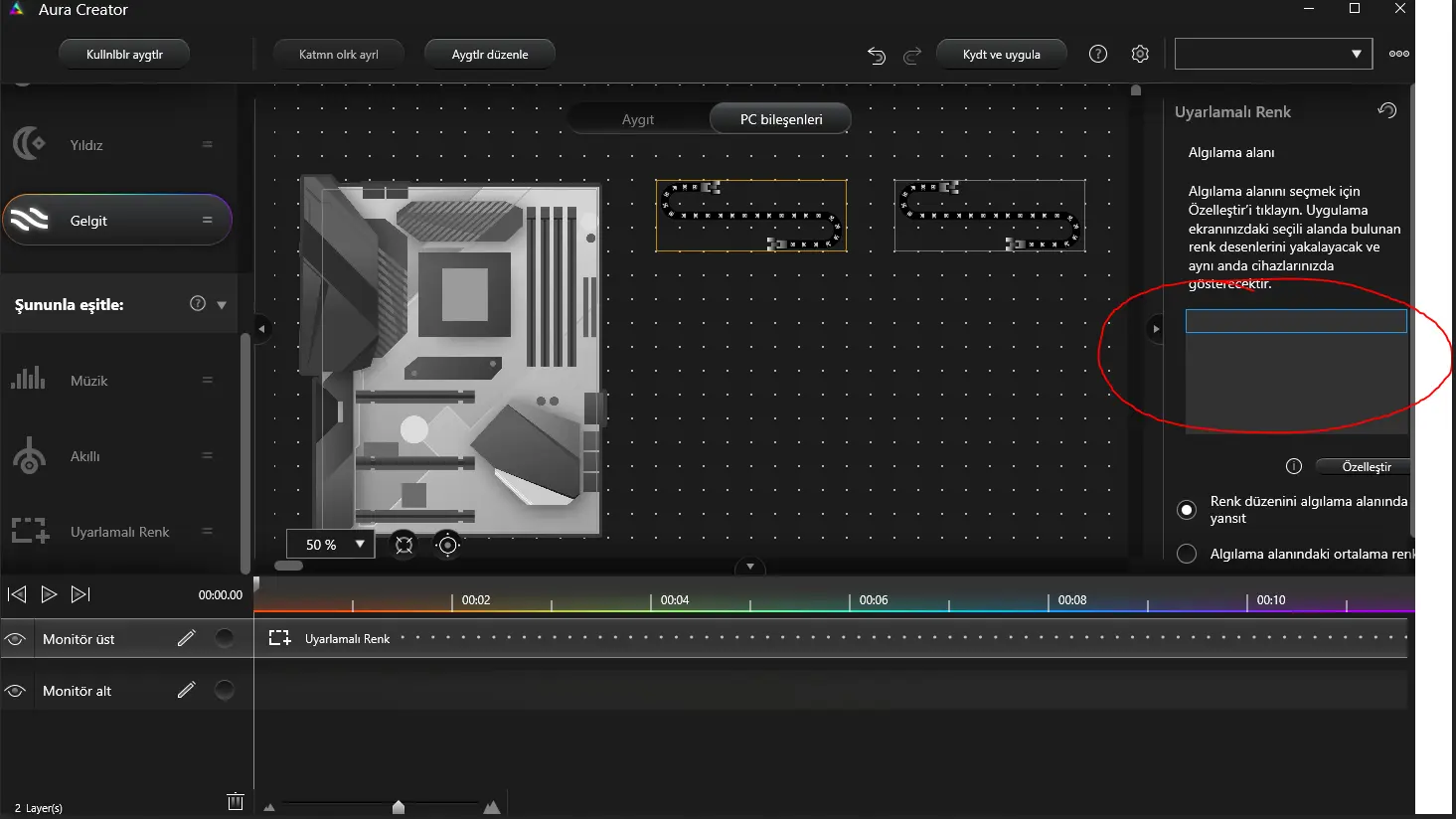This screenshot has height=819, width=1456.
Task: Click the Katmn olrk ayrl button
Action: pyautogui.click(x=339, y=54)
